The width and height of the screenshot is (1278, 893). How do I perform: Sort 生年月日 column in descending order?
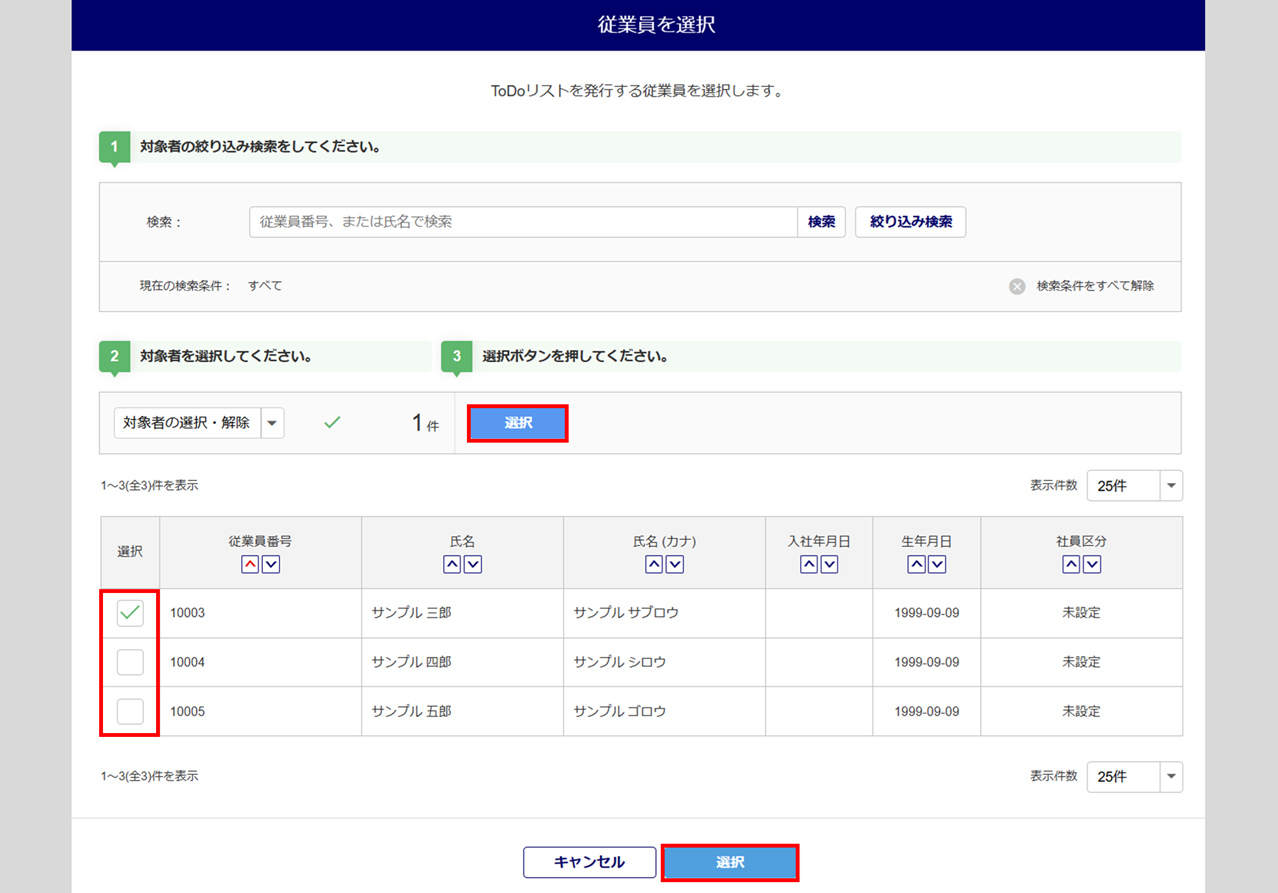pos(937,564)
